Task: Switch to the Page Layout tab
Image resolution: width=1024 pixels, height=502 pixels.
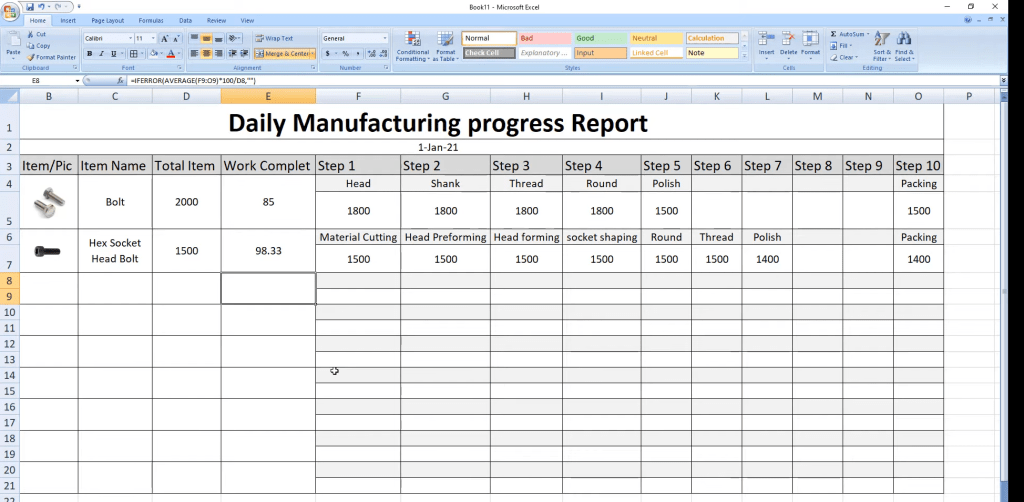Action: (x=107, y=20)
